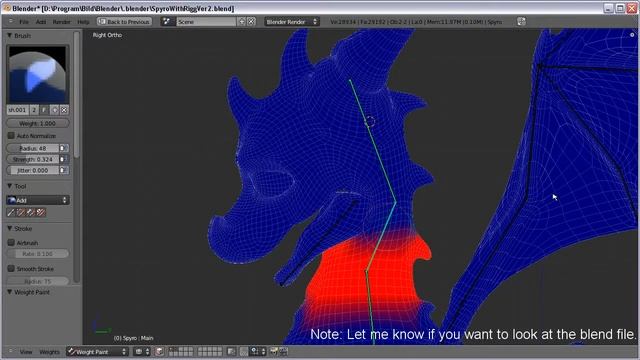Click the smooth stroke Radius field
The image size is (640, 360).
pyautogui.click(x=38, y=281)
